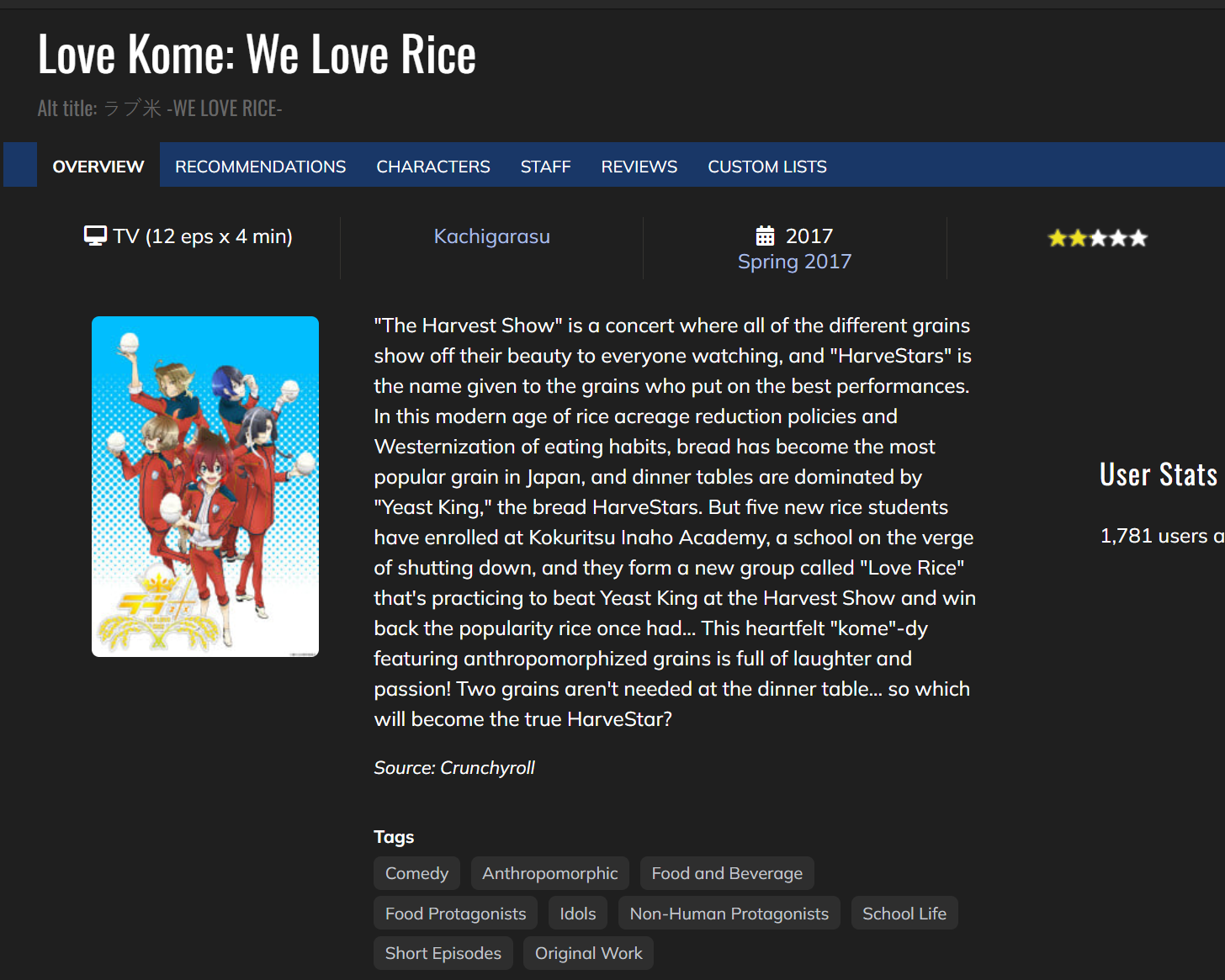
Task: Click the star rating display
Action: click(x=1097, y=238)
